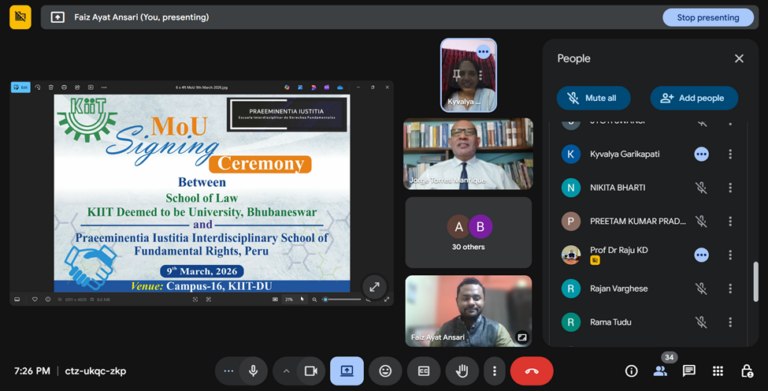Screen dimensions: 768x391
Task: Open more options for PREETAM KUMAR PRAD...
Action: click(x=730, y=221)
